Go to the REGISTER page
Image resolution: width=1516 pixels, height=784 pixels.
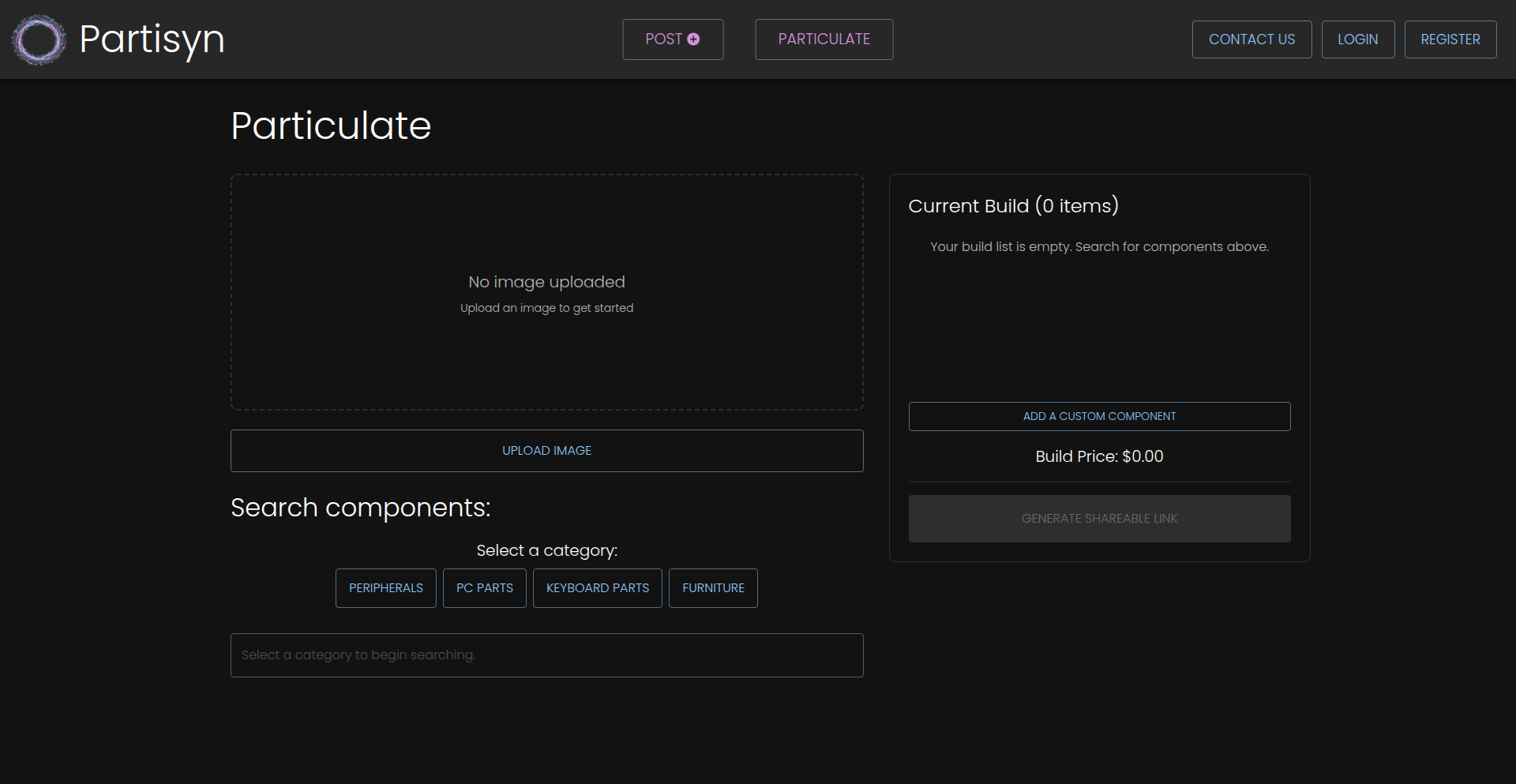1450,39
